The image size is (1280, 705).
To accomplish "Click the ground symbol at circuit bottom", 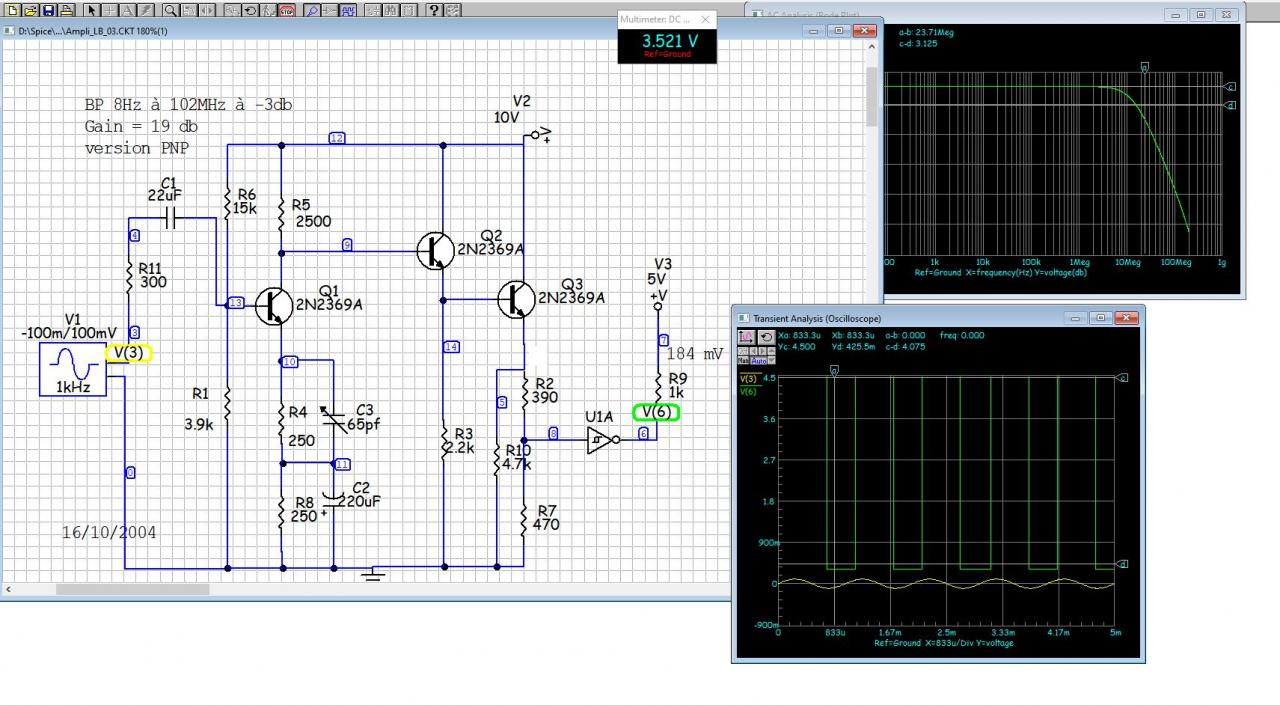I will (373, 573).
